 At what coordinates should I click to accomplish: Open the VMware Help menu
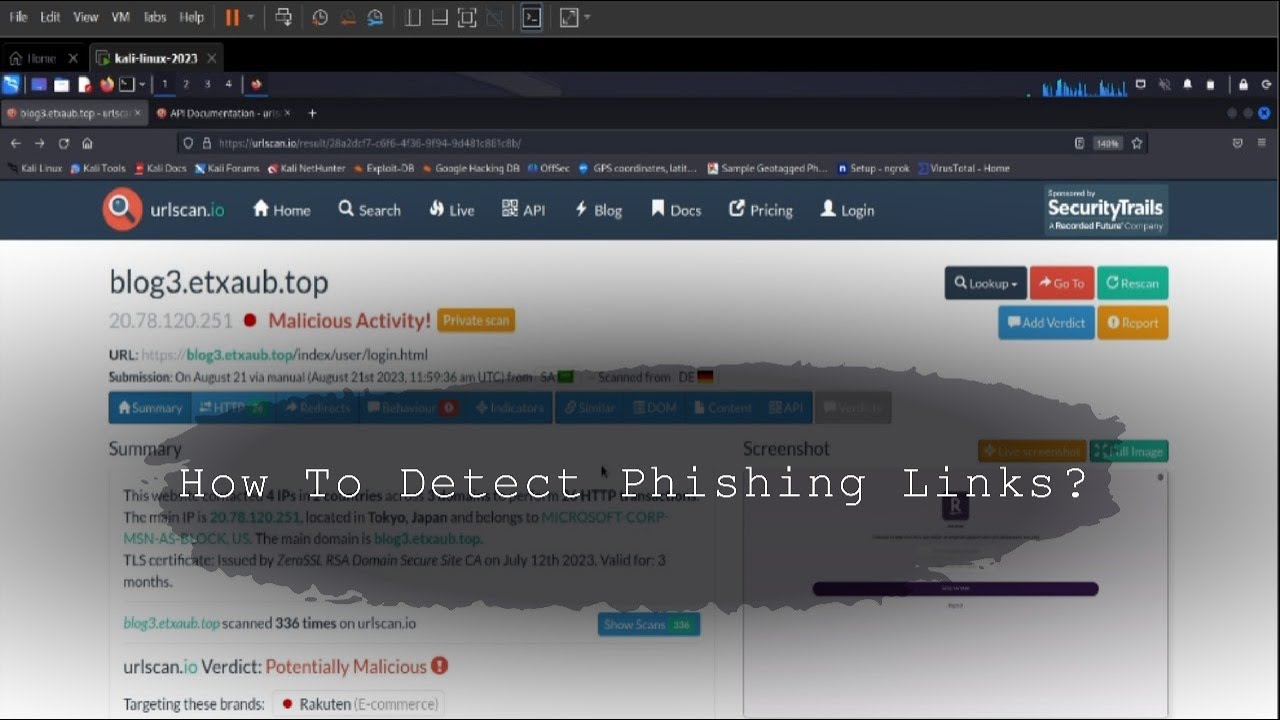point(191,17)
